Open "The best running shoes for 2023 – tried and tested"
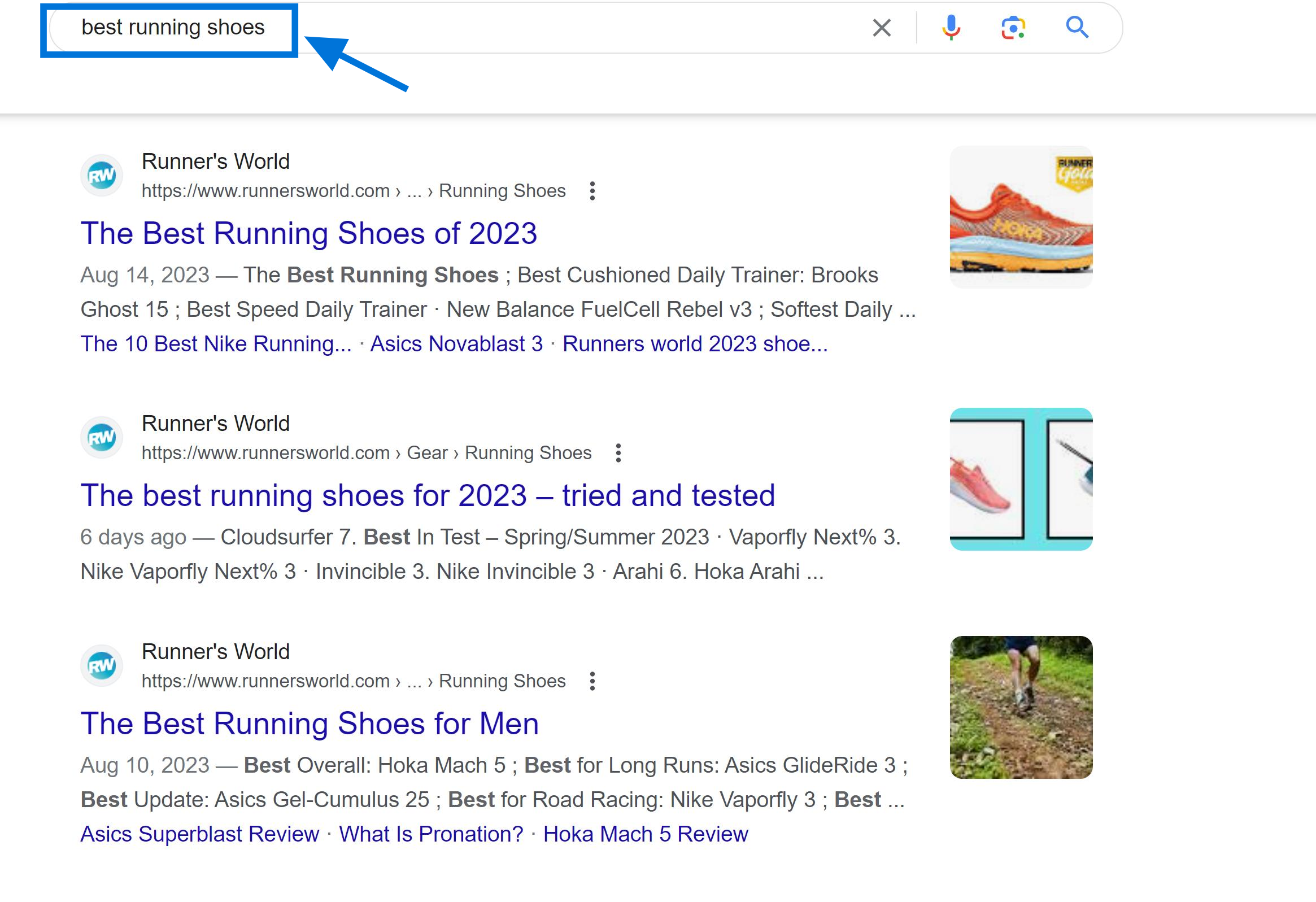Screen dimensions: 1316x902 (x=429, y=495)
